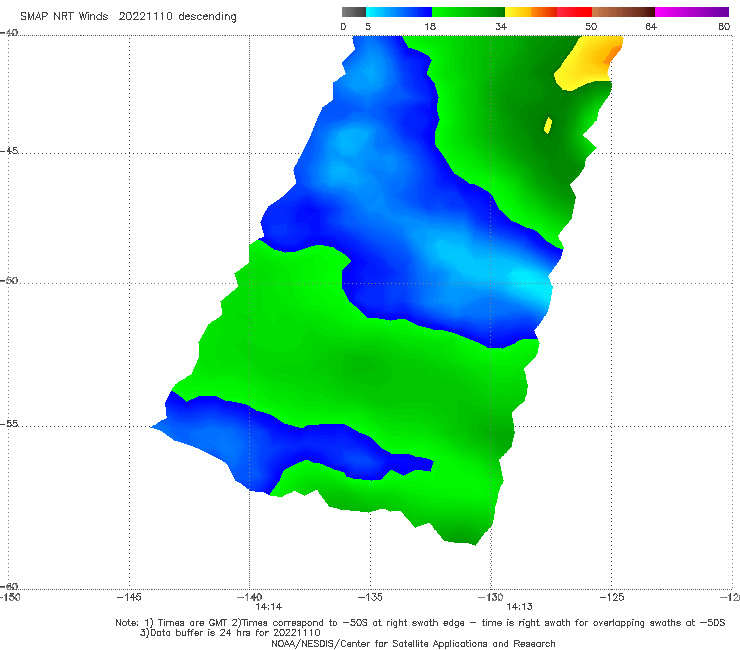
Task: Click the yellow high-wind patch at the swath top
Action: click(x=585, y=64)
